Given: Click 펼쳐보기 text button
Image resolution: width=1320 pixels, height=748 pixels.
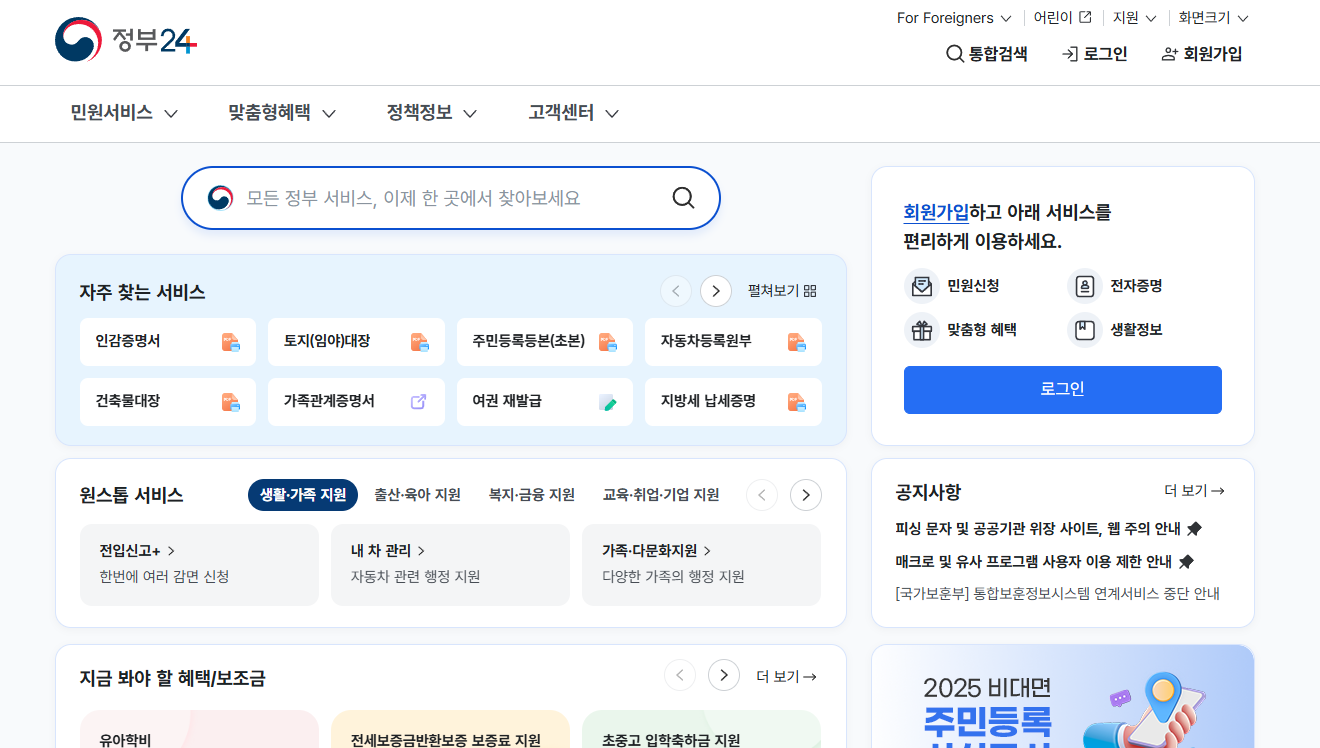Looking at the screenshot, I should [x=773, y=291].
